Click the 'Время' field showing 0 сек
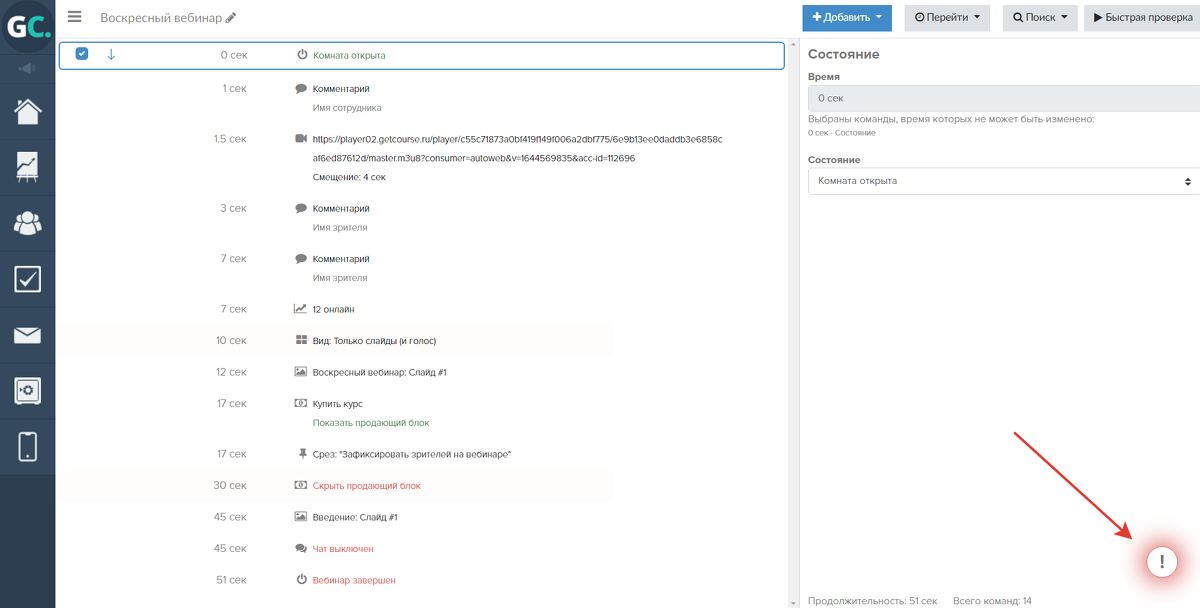 click(x=1003, y=98)
